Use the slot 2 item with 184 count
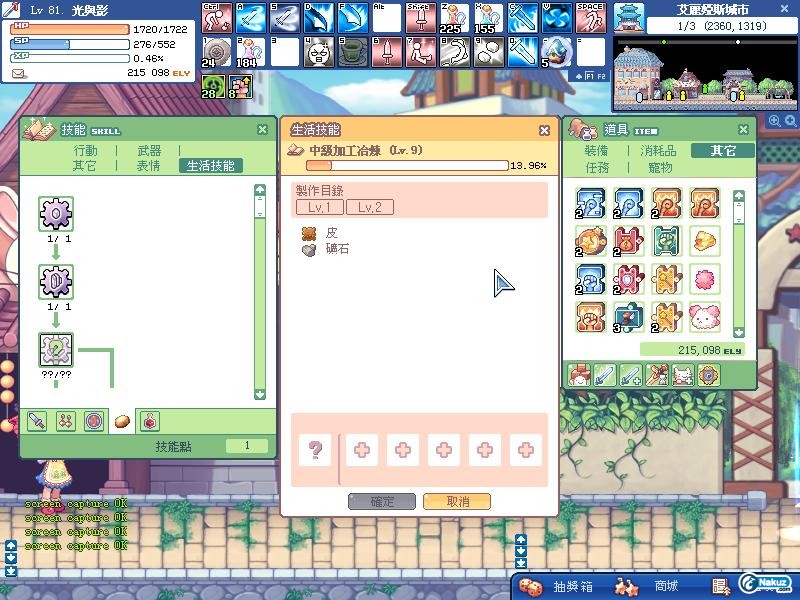Screen dimensions: 800x600 pos(251,52)
